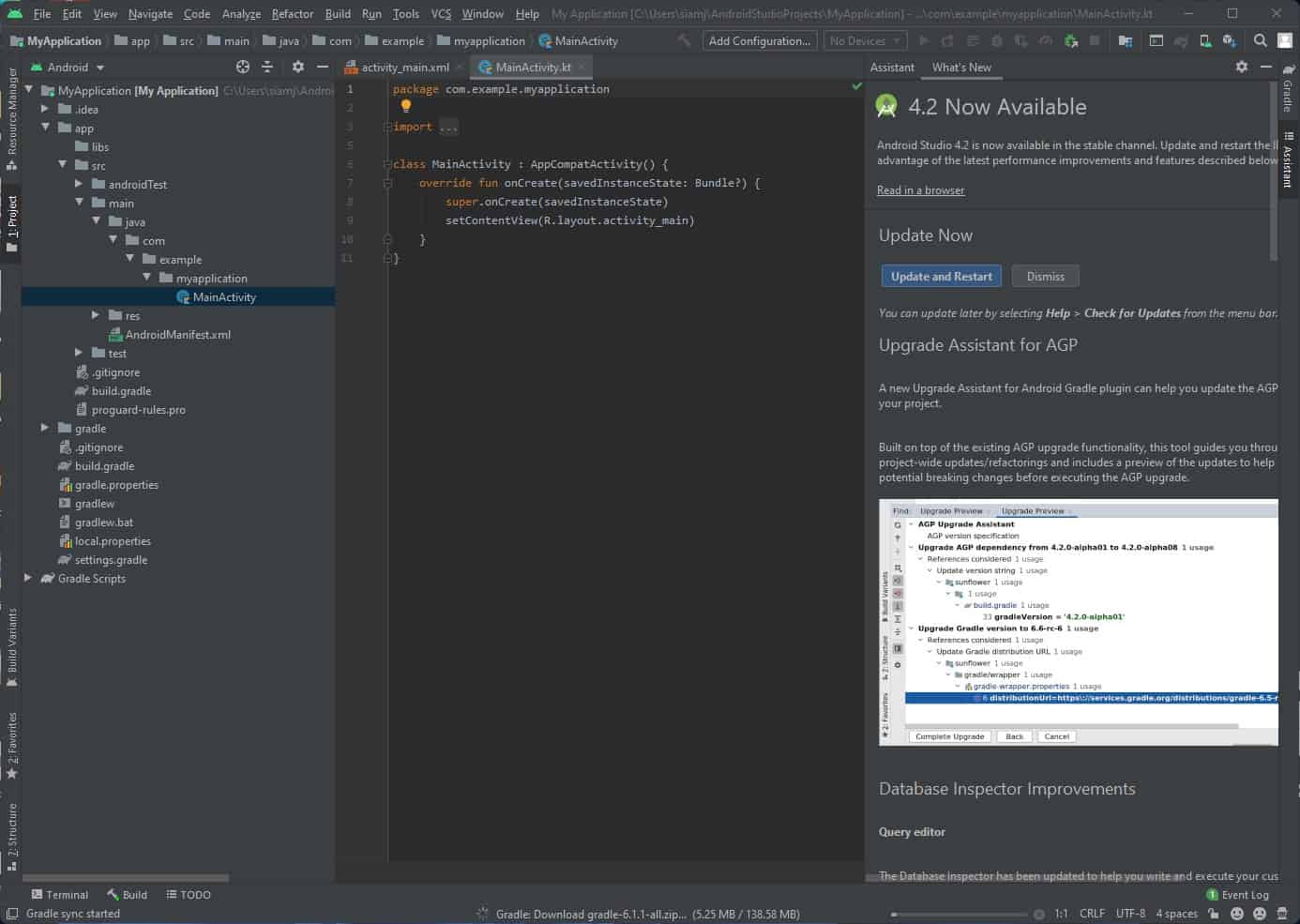The height and width of the screenshot is (924, 1300).
Task: Expand the androidTest folder
Action: 79,184
